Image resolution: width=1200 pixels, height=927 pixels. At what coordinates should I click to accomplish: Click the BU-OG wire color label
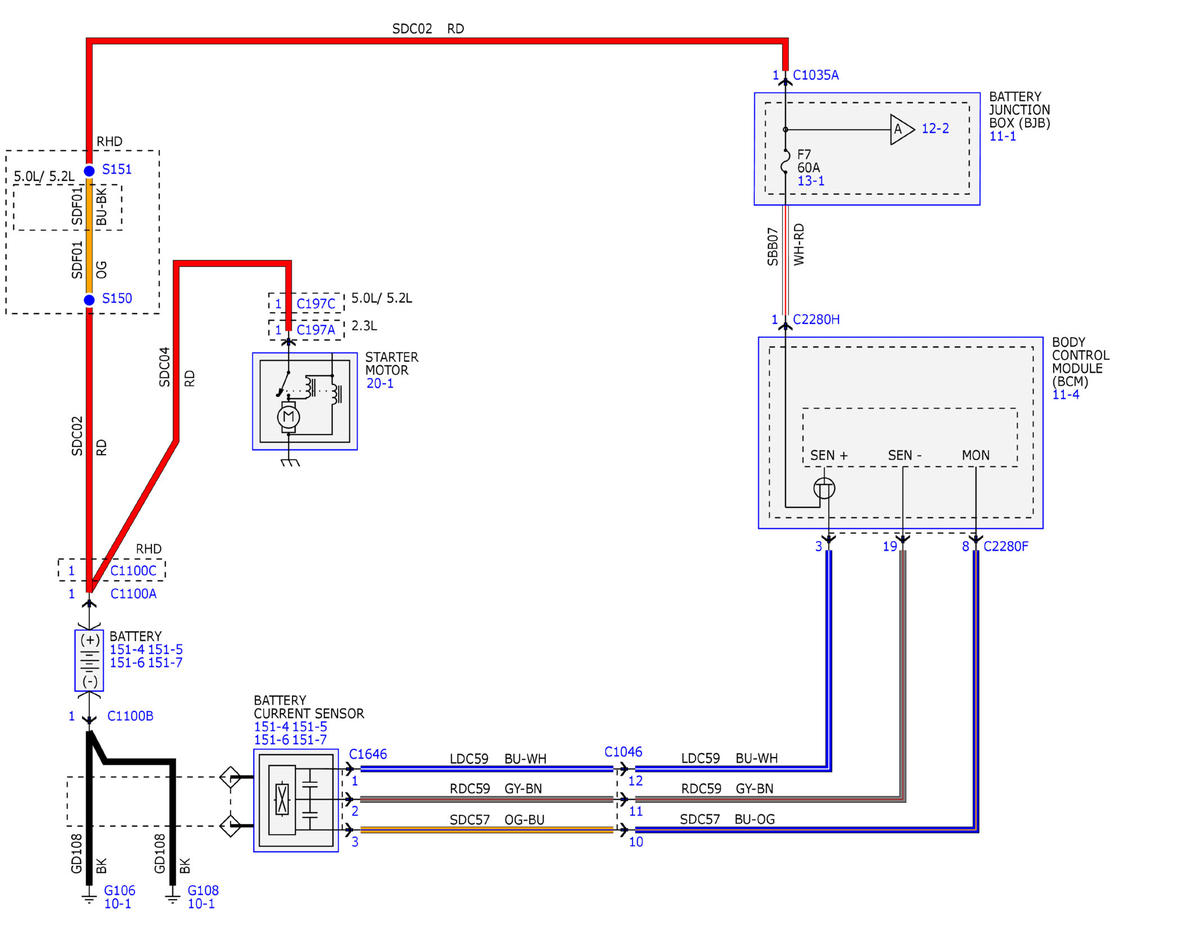[x=755, y=819]
